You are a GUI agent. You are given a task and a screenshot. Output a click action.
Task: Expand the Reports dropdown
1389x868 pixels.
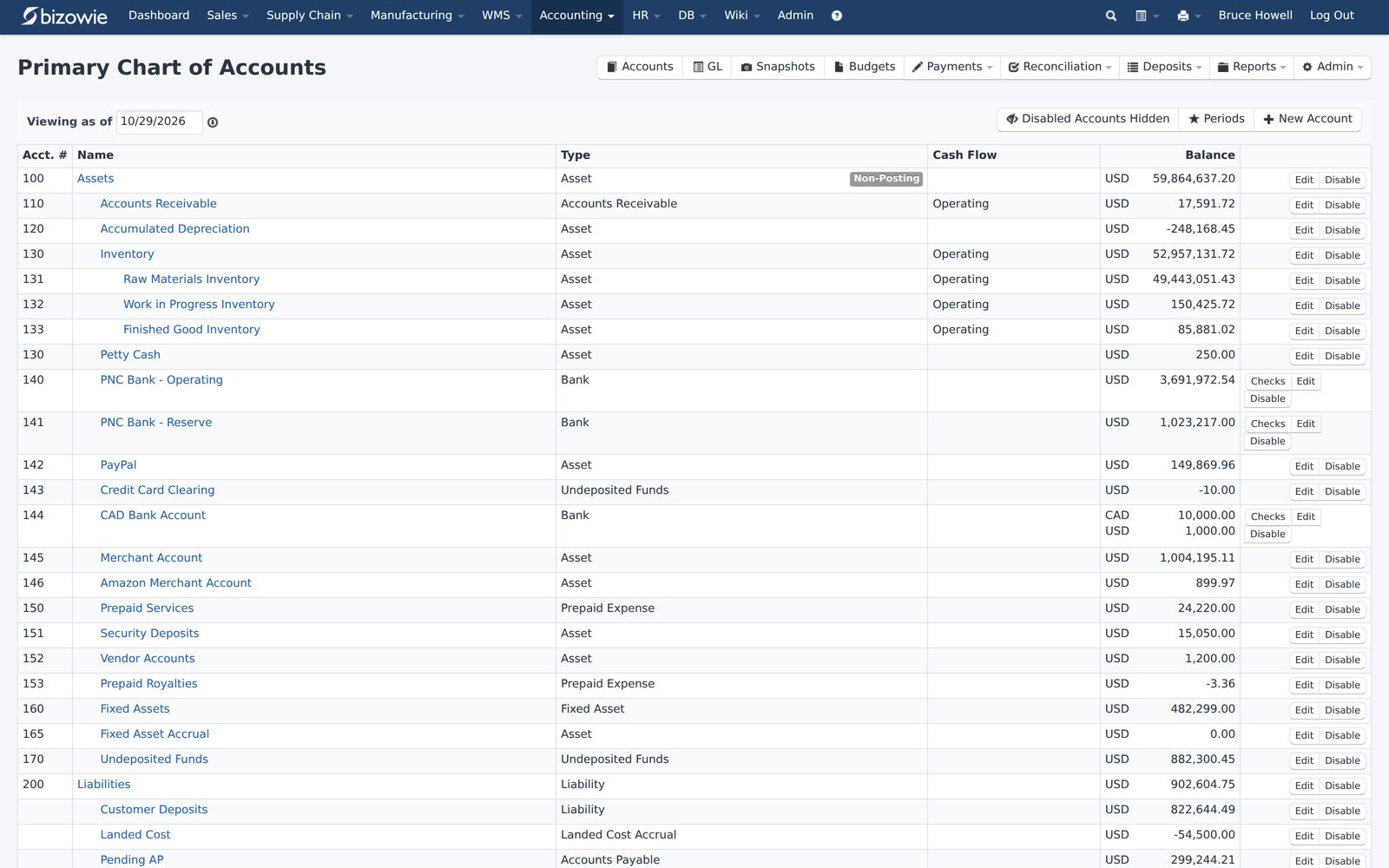click(1252, 67)
